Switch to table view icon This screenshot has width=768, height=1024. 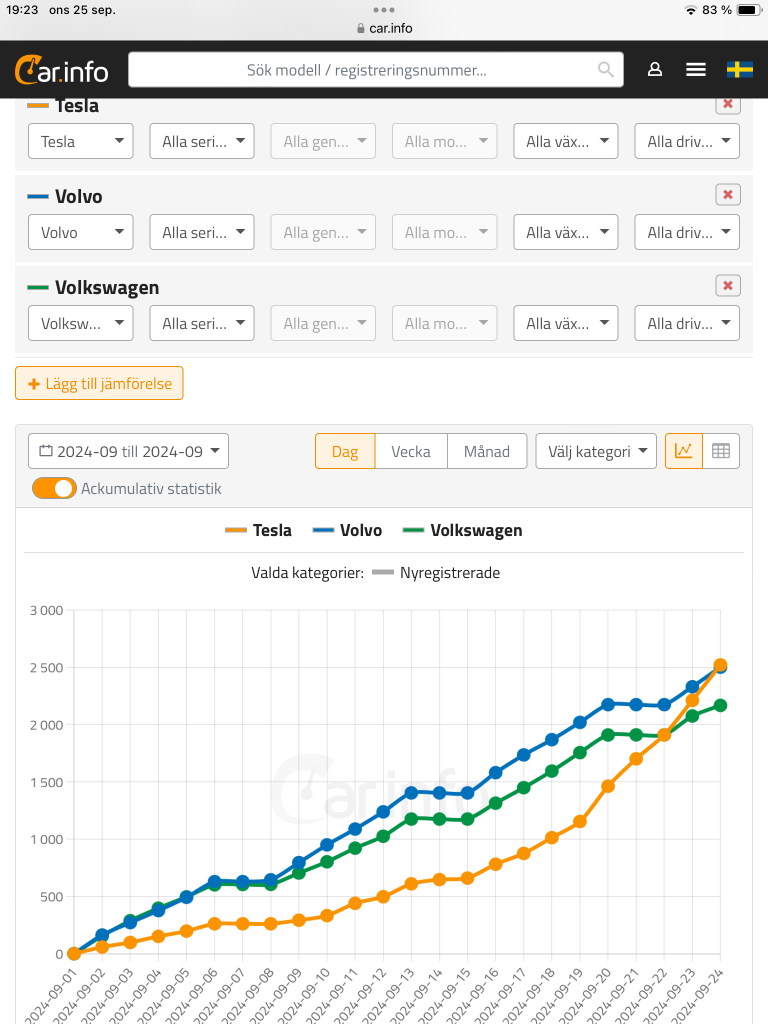[721, 451]
